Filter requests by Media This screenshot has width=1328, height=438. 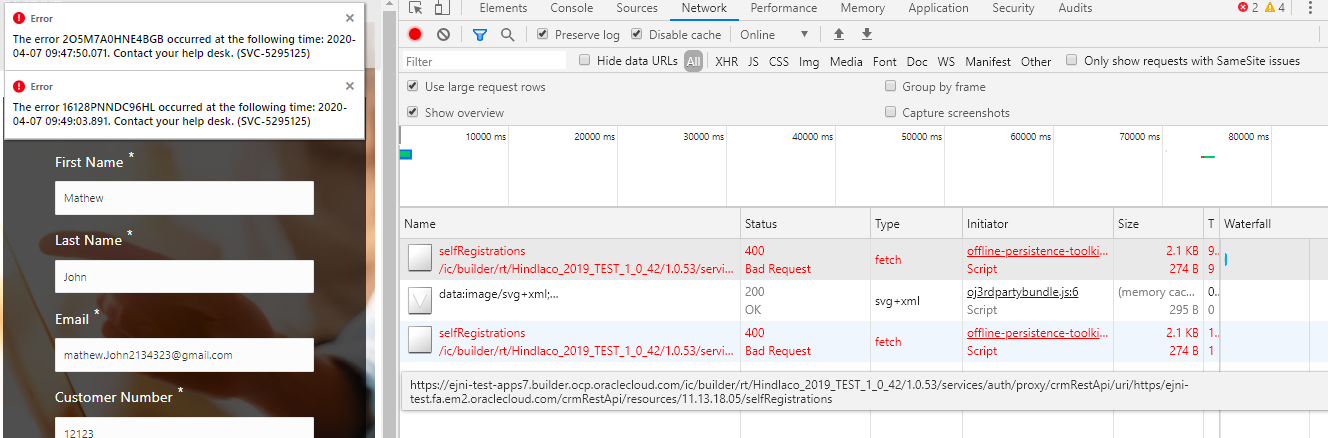point(846,61)
